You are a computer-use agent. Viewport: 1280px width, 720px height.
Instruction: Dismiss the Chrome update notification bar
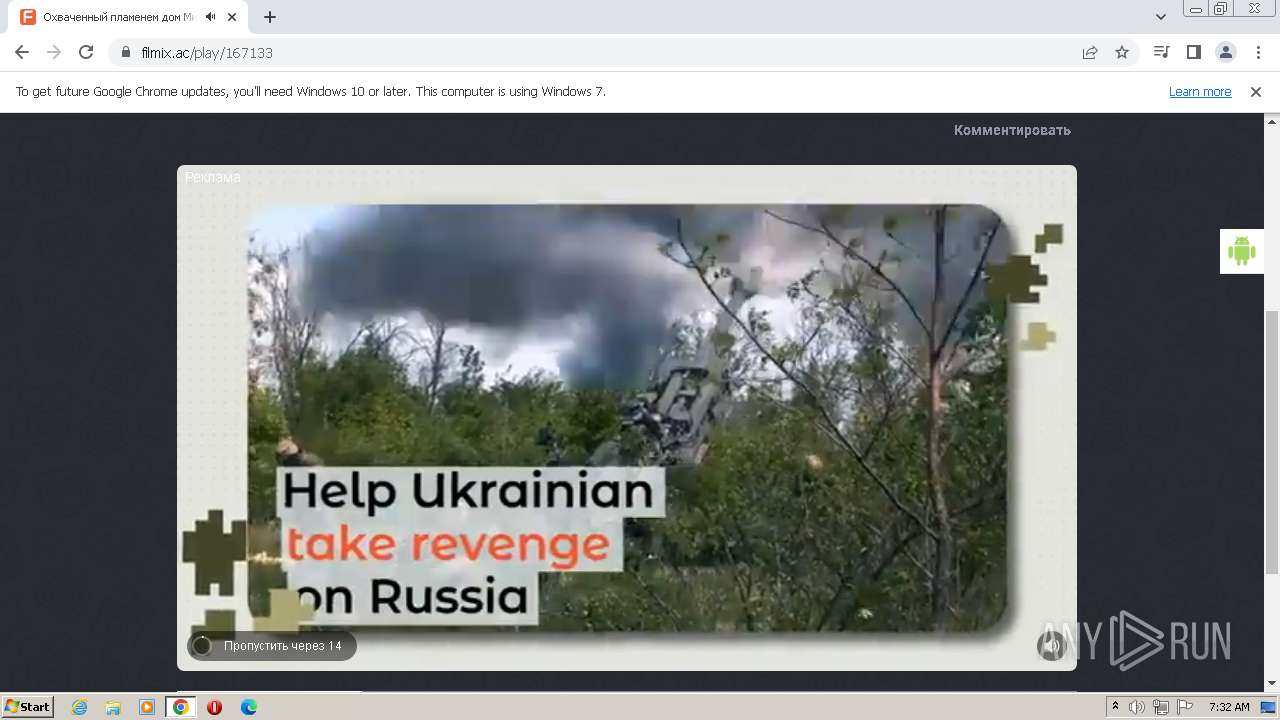coord(1256,91)
